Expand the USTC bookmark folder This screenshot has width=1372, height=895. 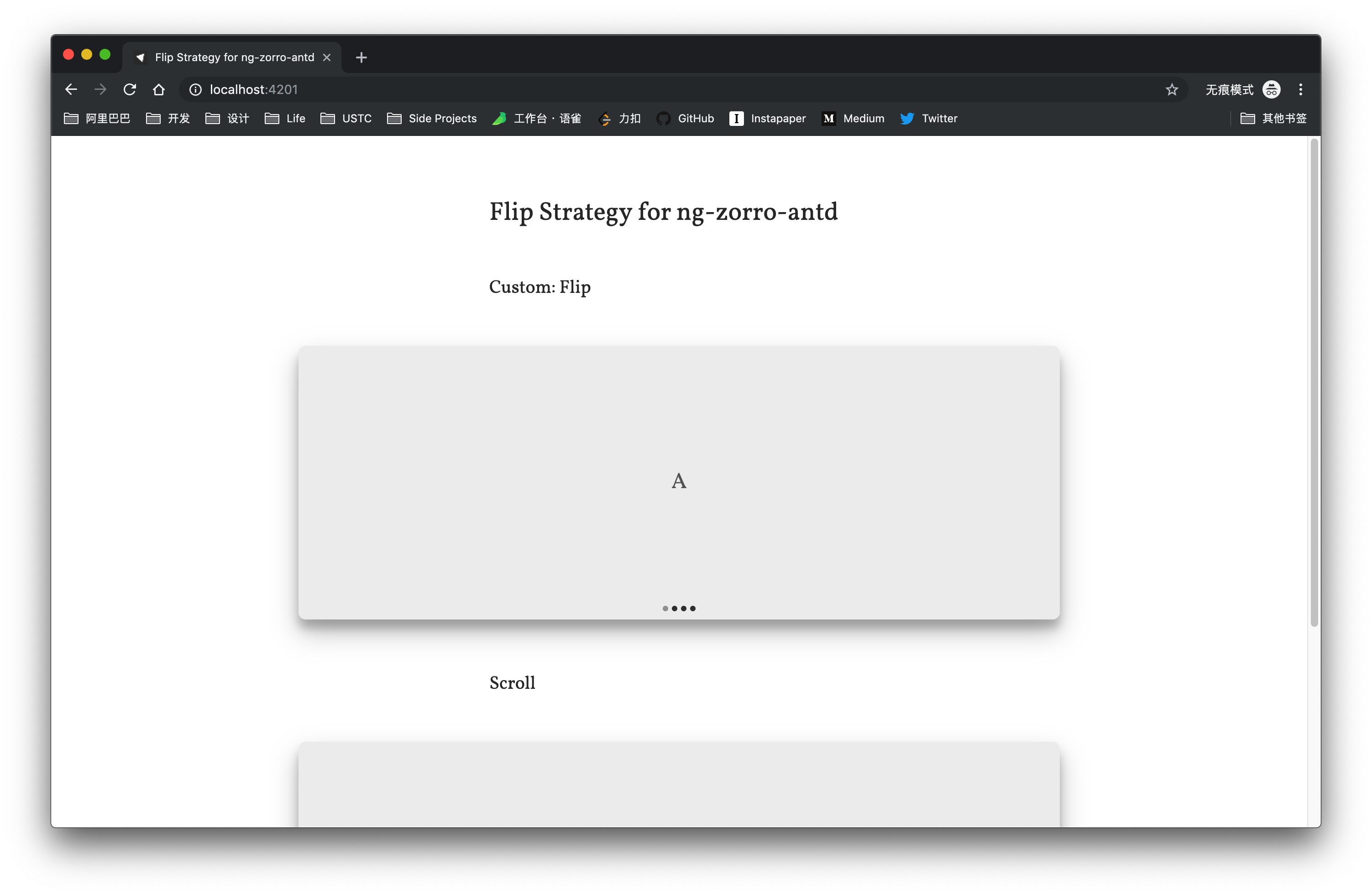click(346, 118)
